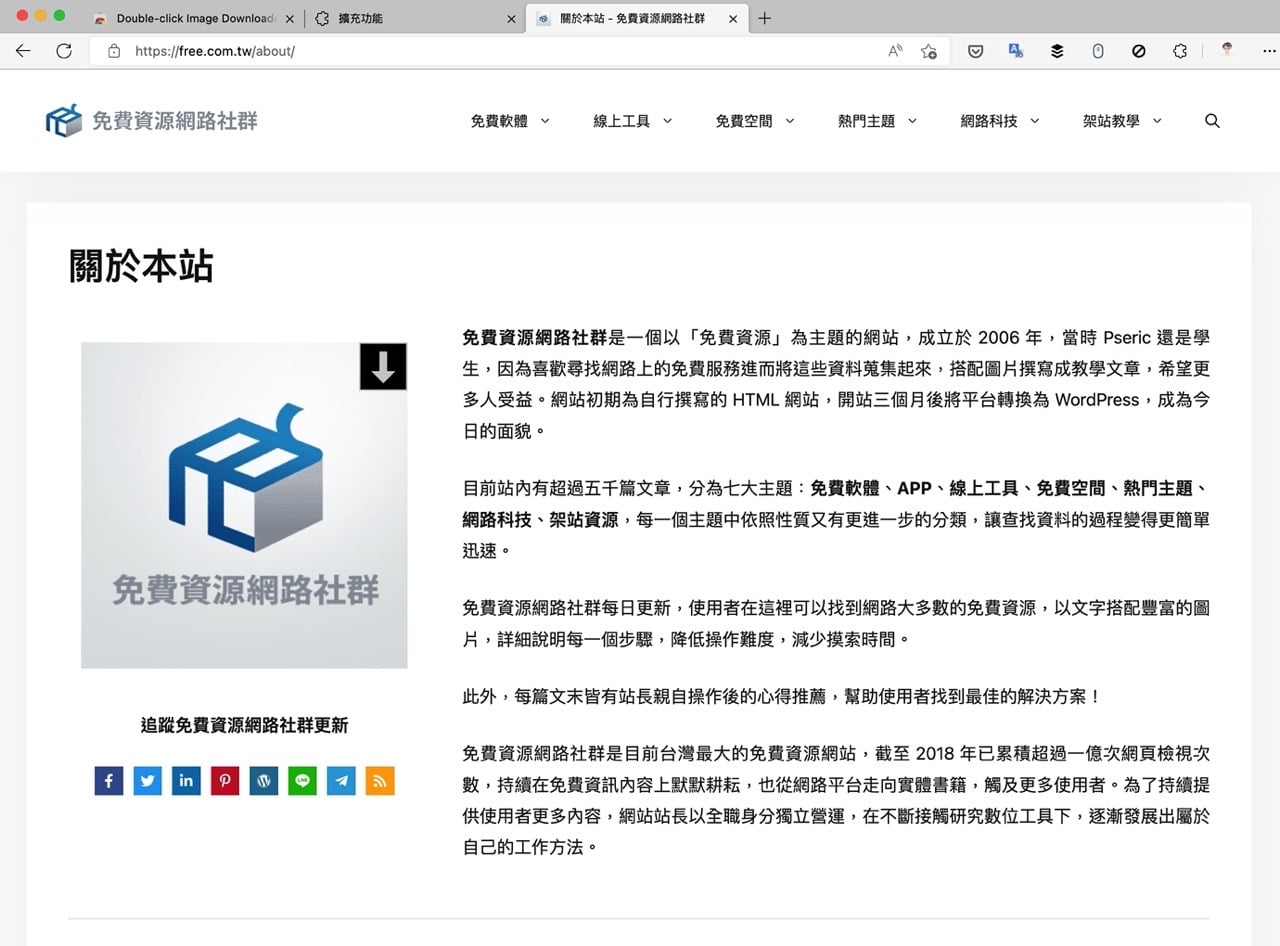Image resolution: width=1280 pixels, height=946 pixels.
Task: Open the 熱門主題 navigation item
Action: (x=866, y=121)
